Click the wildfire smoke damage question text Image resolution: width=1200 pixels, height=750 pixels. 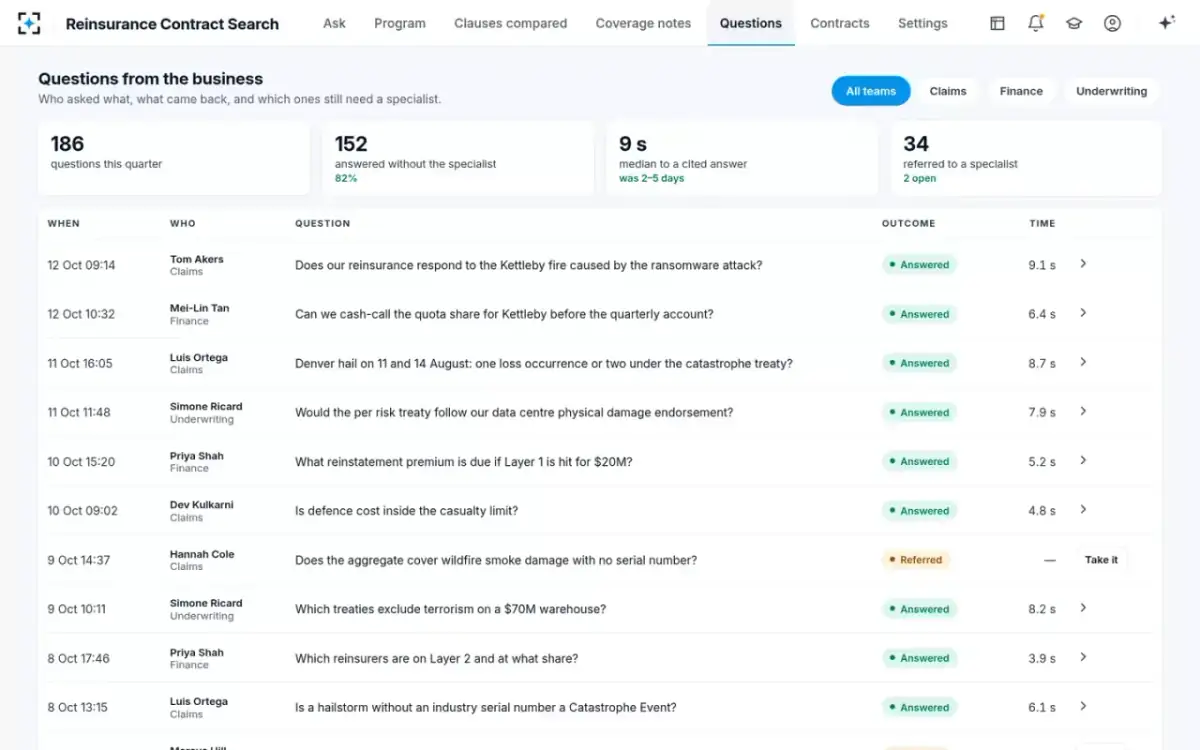click(496, 560)
